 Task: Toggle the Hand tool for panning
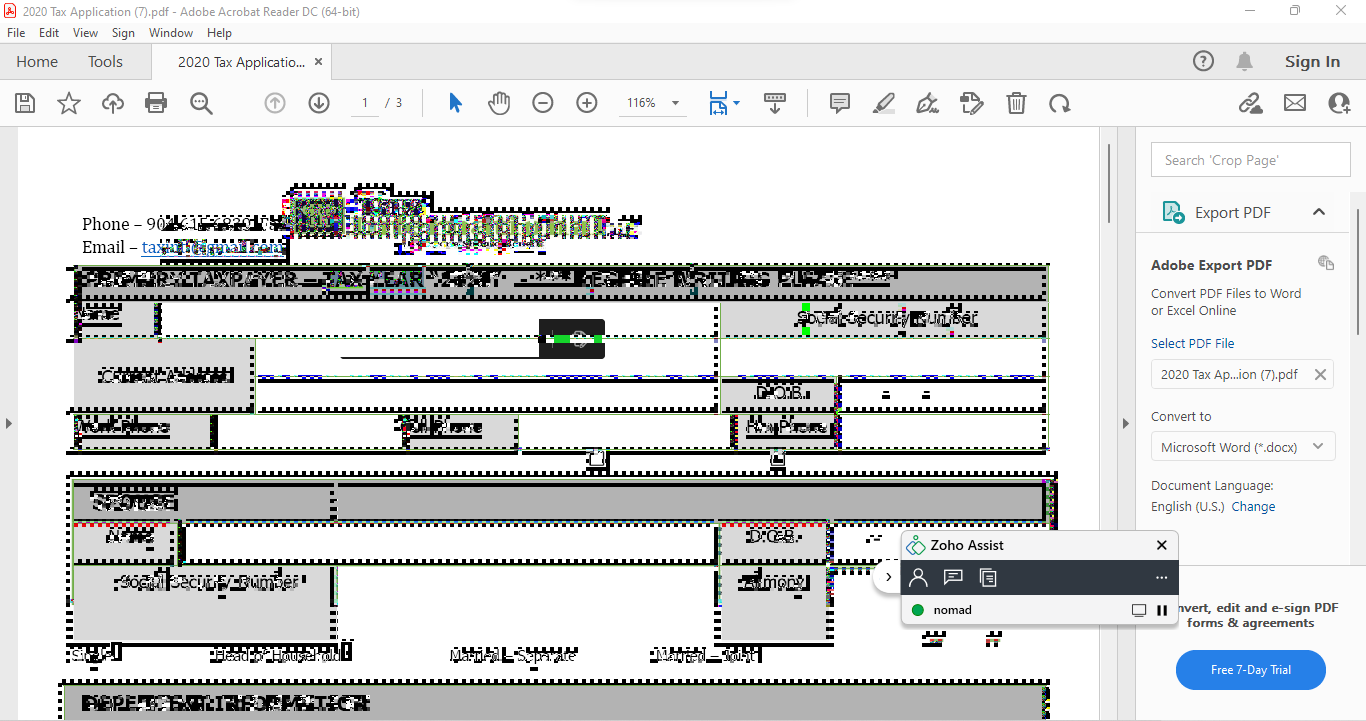click(499, 103)
